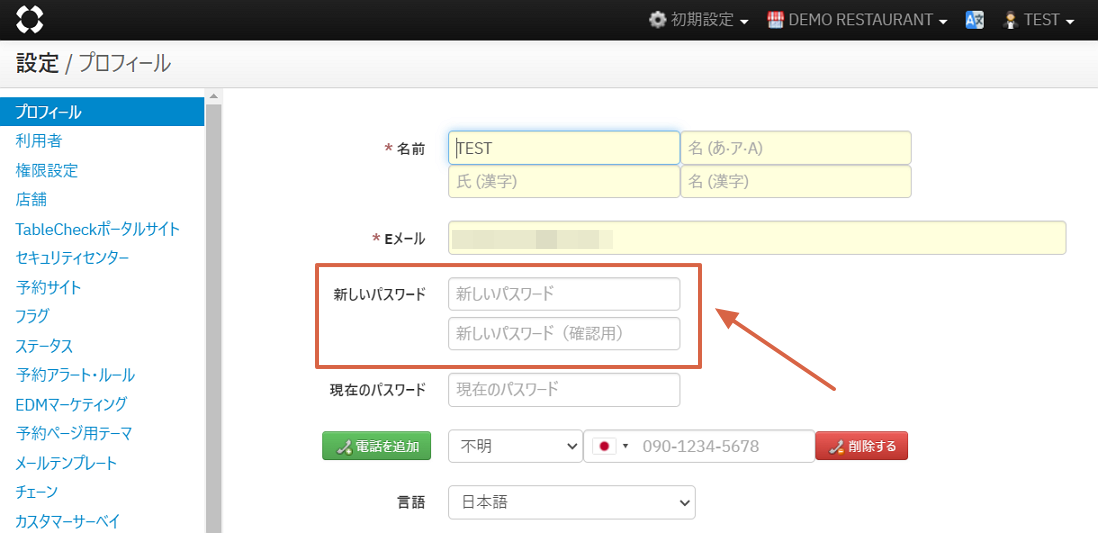Click the translate language icon

click(975, 20)
